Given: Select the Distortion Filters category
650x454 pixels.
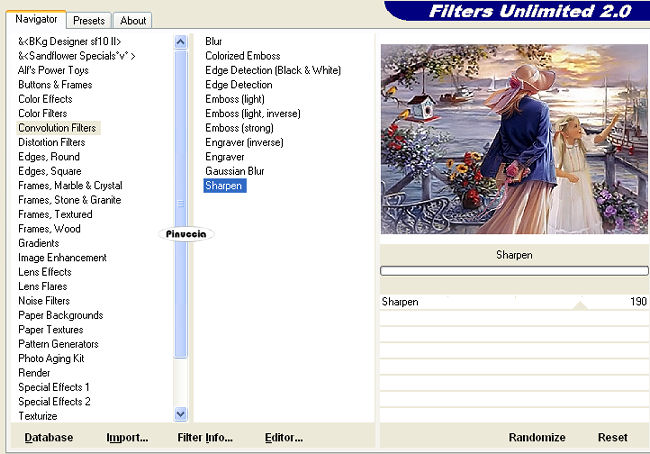Looking at the screenshot, I should tap(51, 142).
